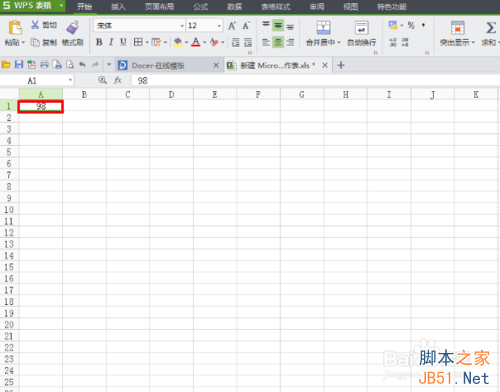Click the draw border pencil icon

tap(156, 42)
